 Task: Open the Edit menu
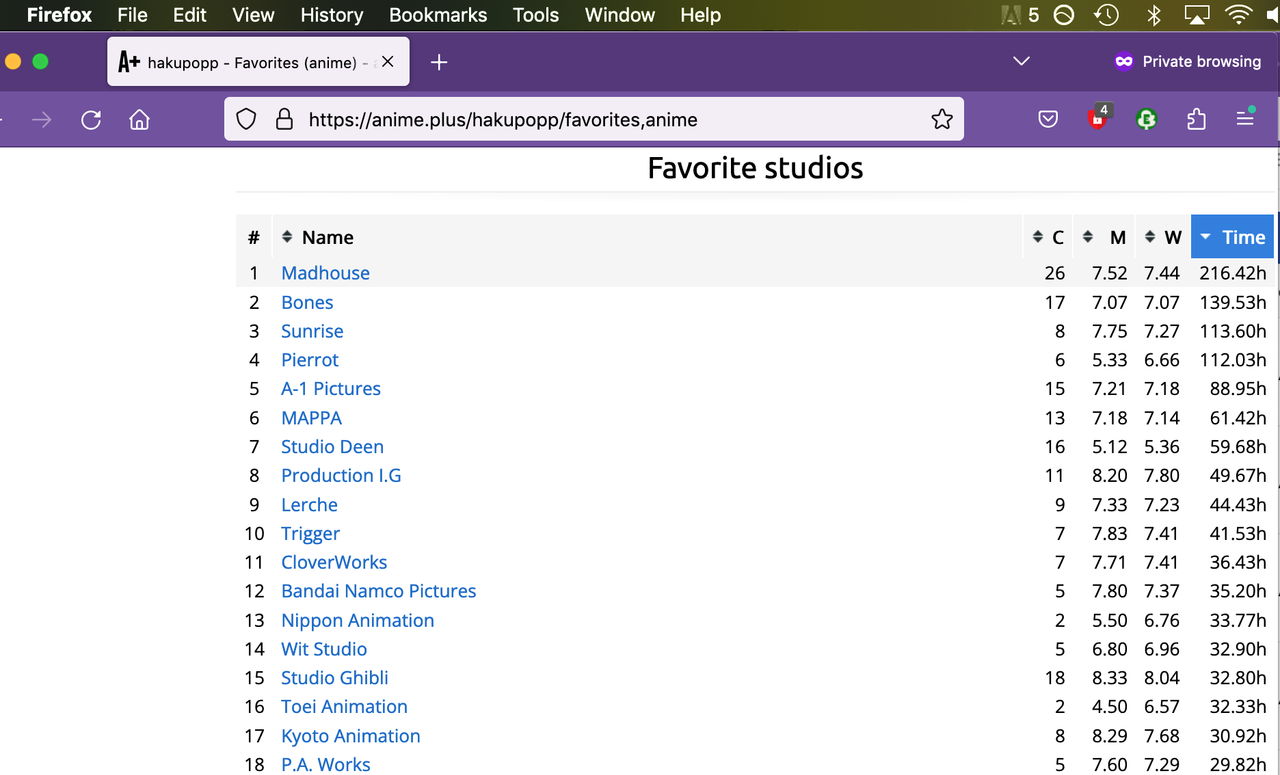[189, 15]
